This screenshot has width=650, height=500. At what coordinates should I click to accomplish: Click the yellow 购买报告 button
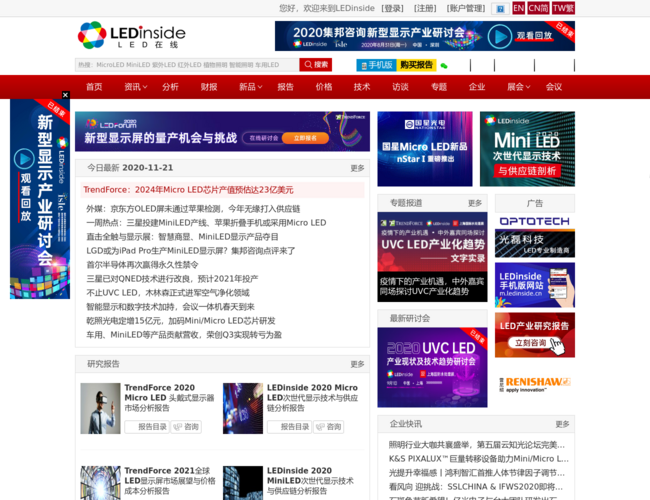pyautogui.click(x=416, y=65)
